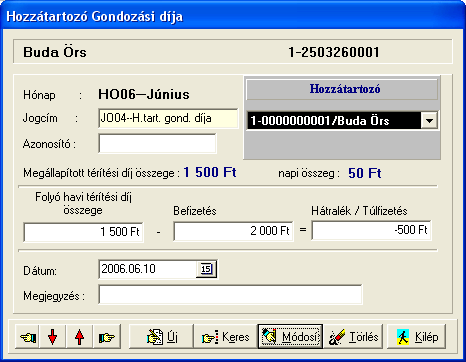Image resolution: width=466 pixels, height=362 pixels.
Task: Open search with Keres button
Action: 226,337
